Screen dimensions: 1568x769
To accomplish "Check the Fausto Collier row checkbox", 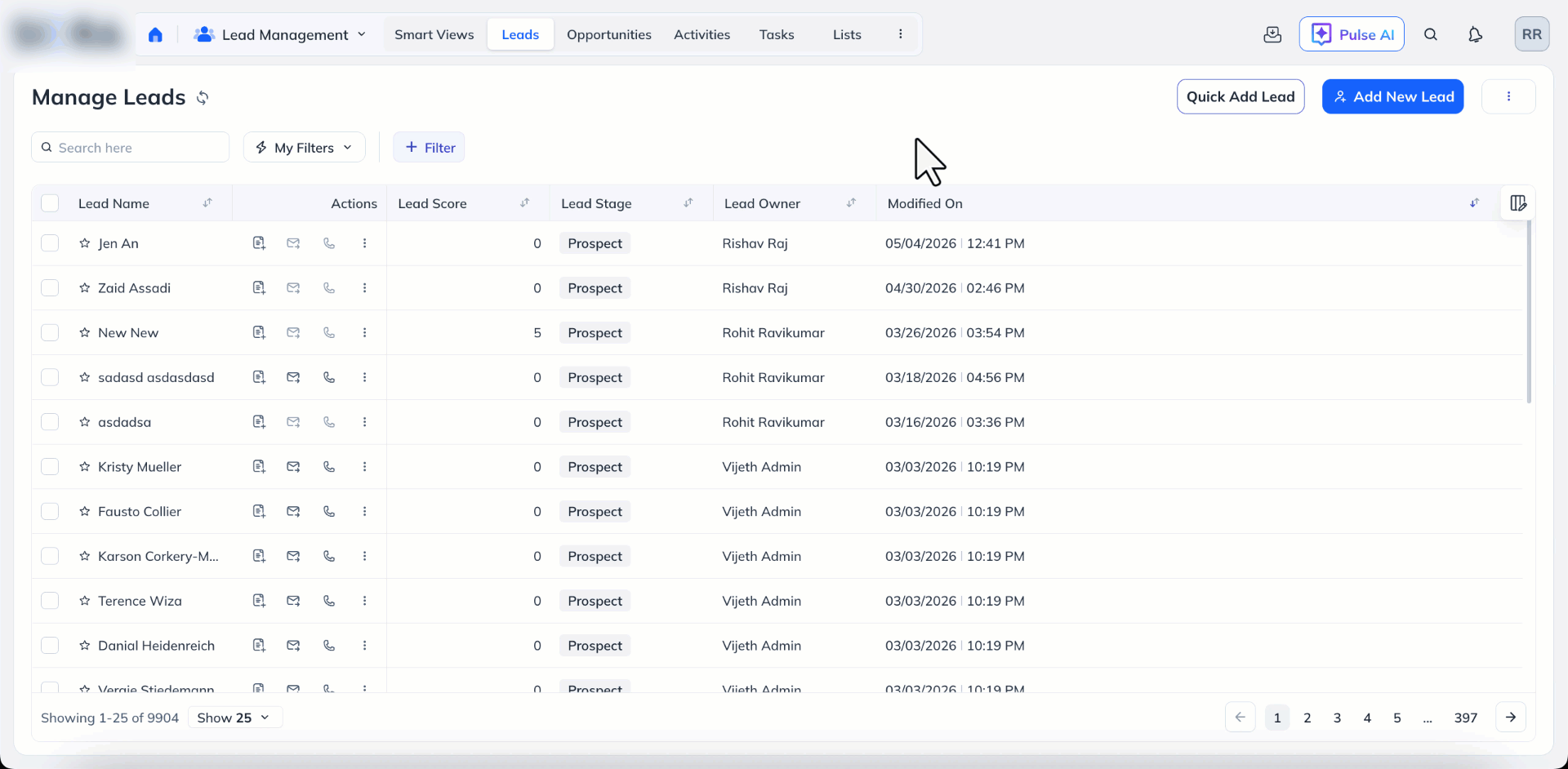I will pos(50,512).
